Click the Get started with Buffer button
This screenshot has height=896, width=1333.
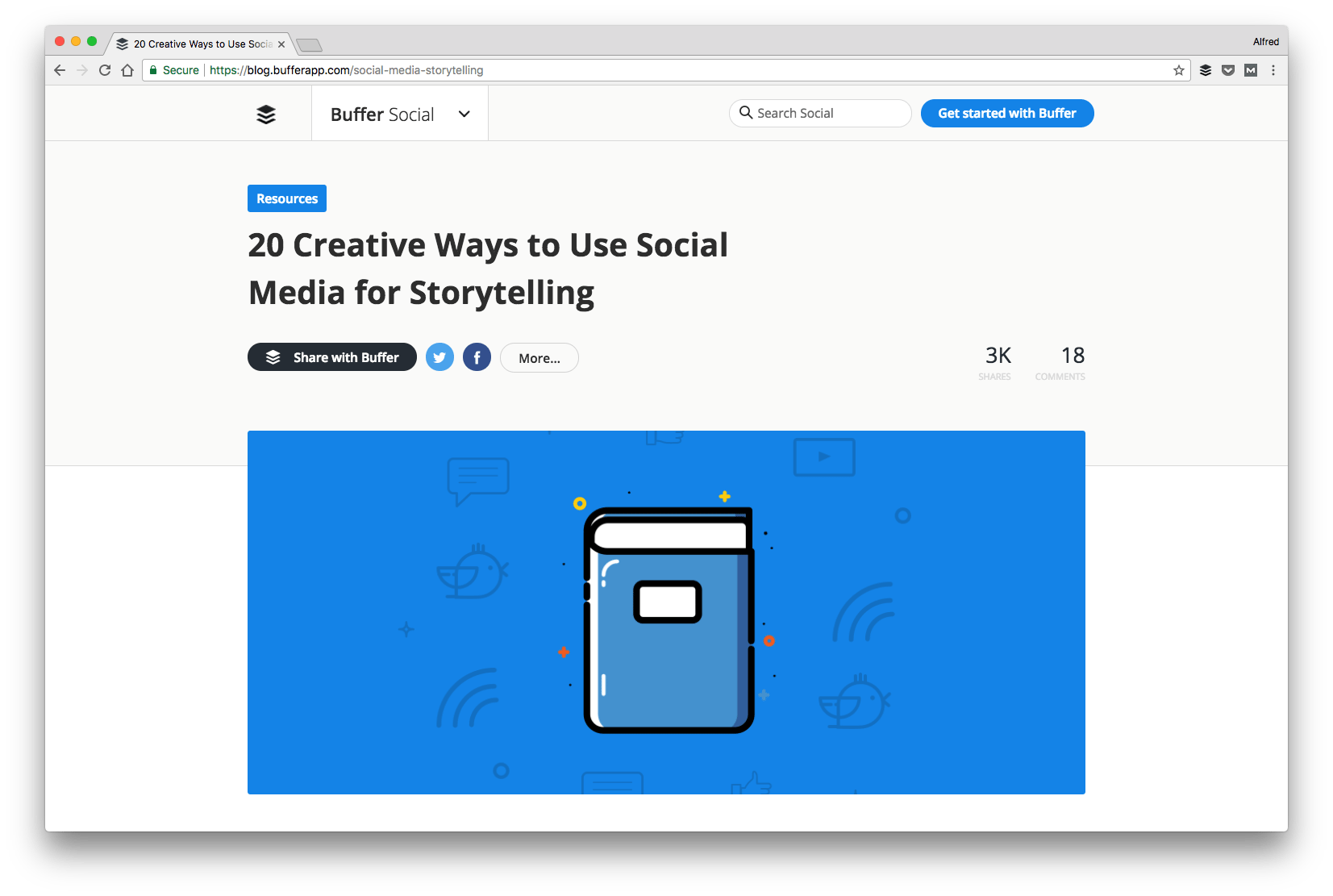(1006, 113)
